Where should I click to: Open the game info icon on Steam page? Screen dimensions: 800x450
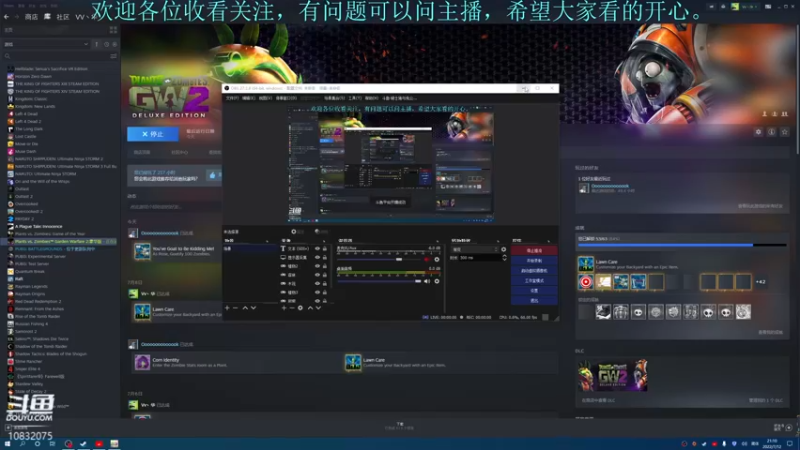tap(771, 132)
